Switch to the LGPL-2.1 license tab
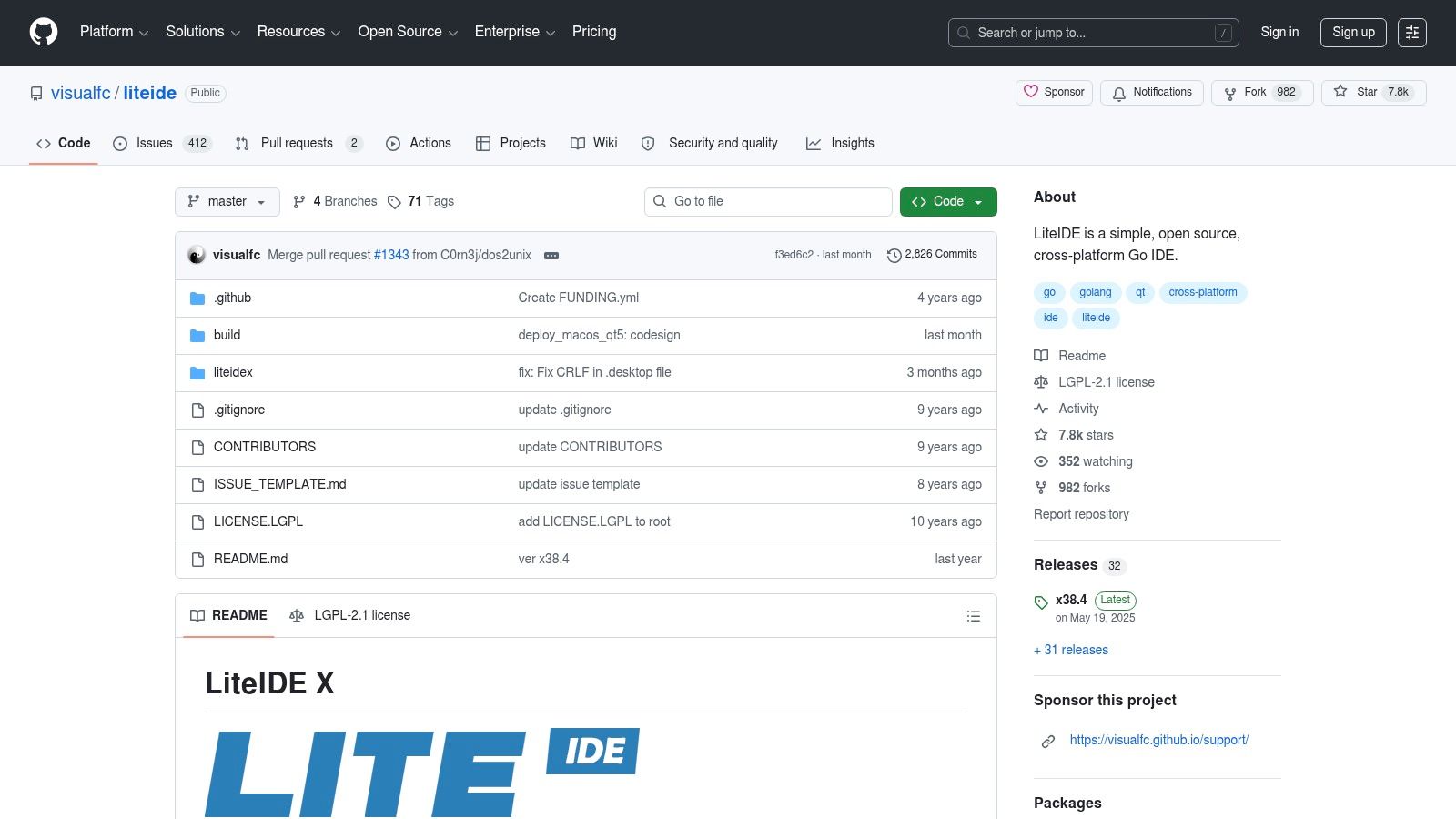This screenshot has height=819, width=1456. click(350, 616)
